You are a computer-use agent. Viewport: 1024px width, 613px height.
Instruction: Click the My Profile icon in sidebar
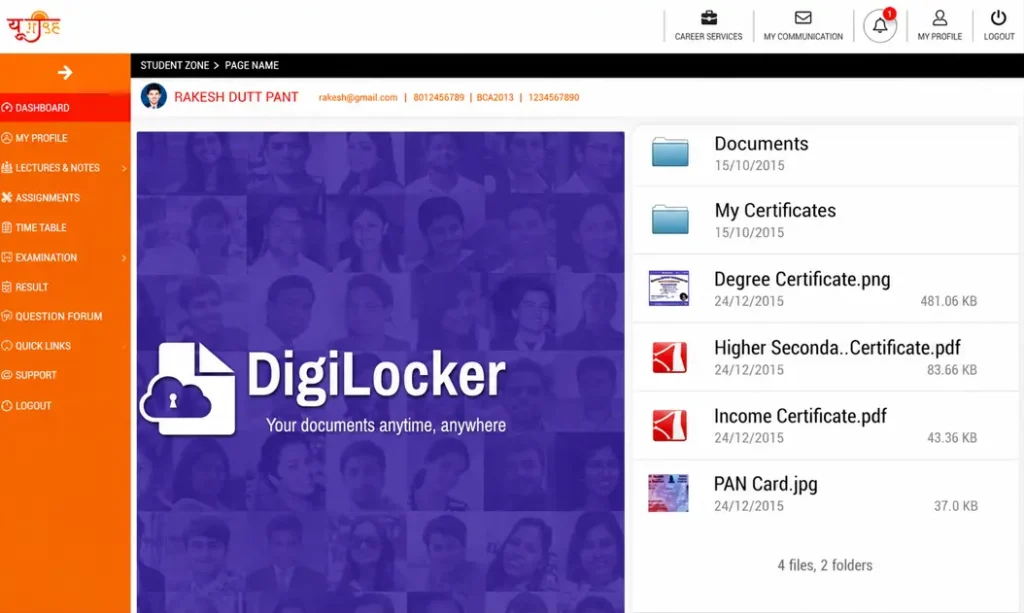pos(7,138)
